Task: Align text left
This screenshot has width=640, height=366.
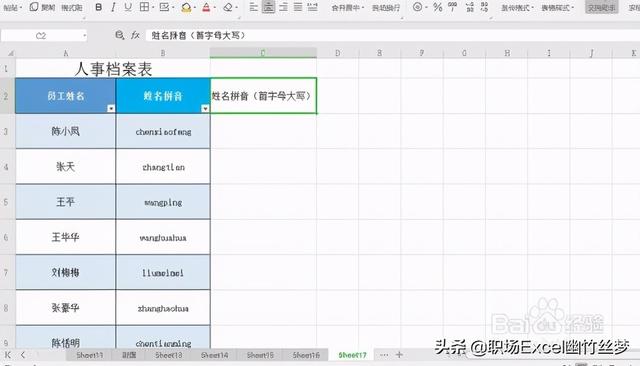Action: tap(253, 7)
